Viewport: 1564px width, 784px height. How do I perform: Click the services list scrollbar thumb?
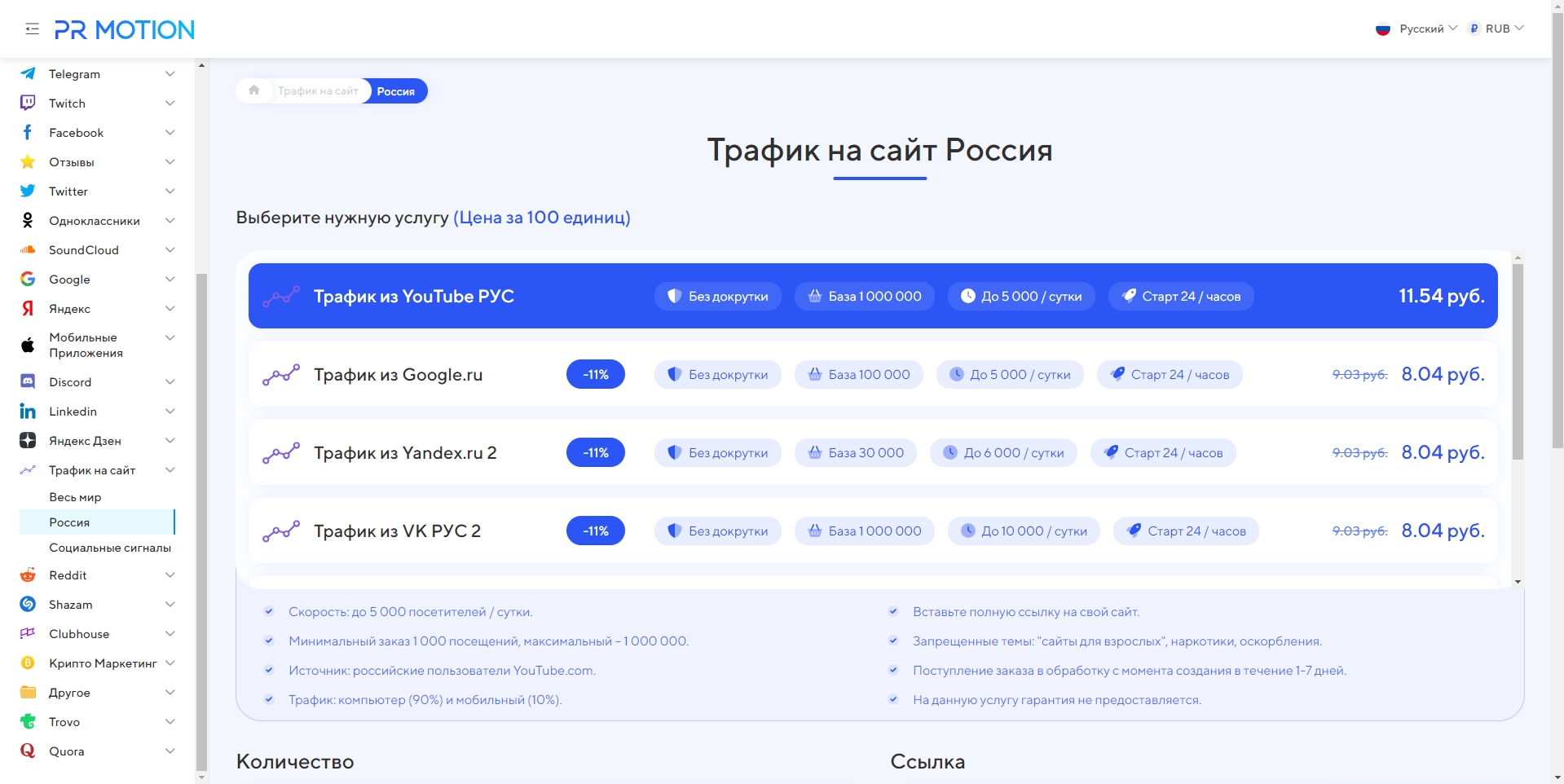coord(1518,362)
